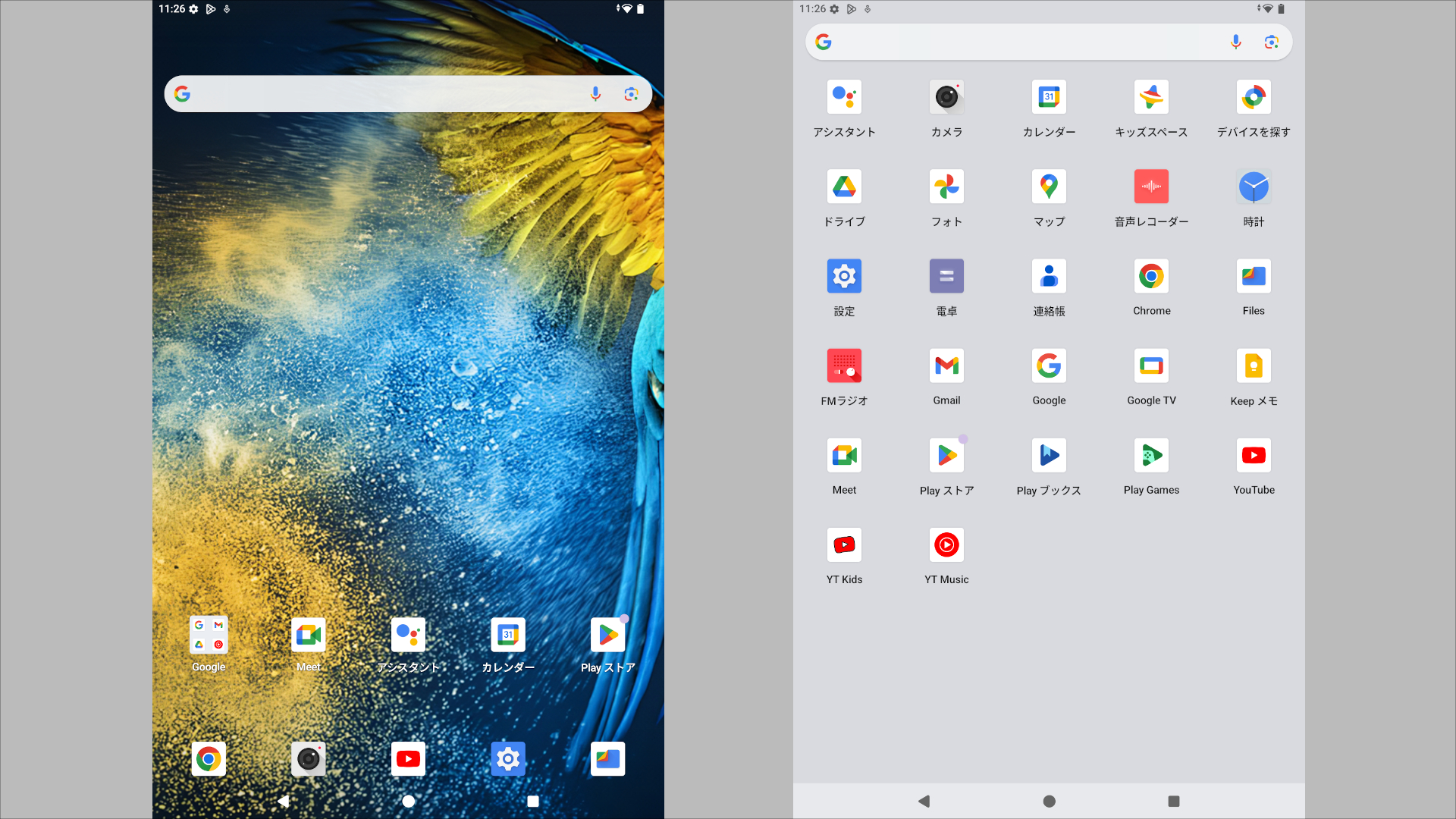The width and height of the screenshot is (1456, 819).
Task: Open Files app from home dock
Action: coord(608,759)
